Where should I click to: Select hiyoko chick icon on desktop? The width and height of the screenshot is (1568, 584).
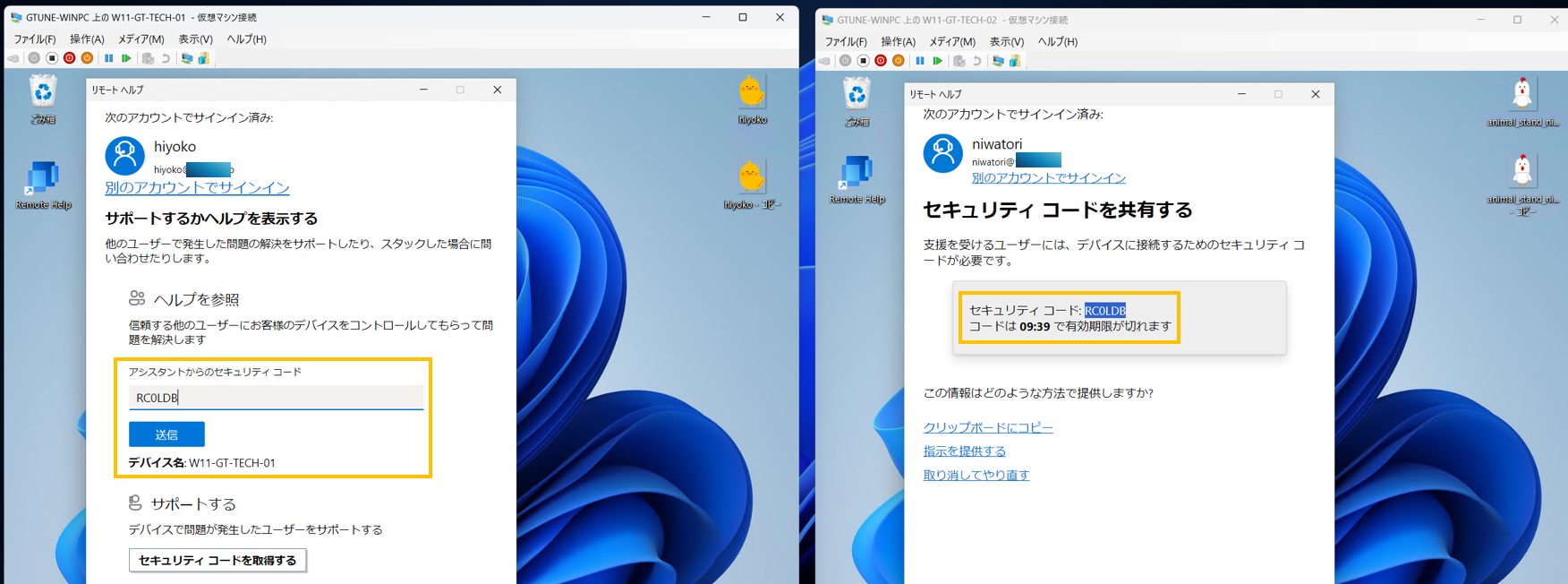[752, 99]
